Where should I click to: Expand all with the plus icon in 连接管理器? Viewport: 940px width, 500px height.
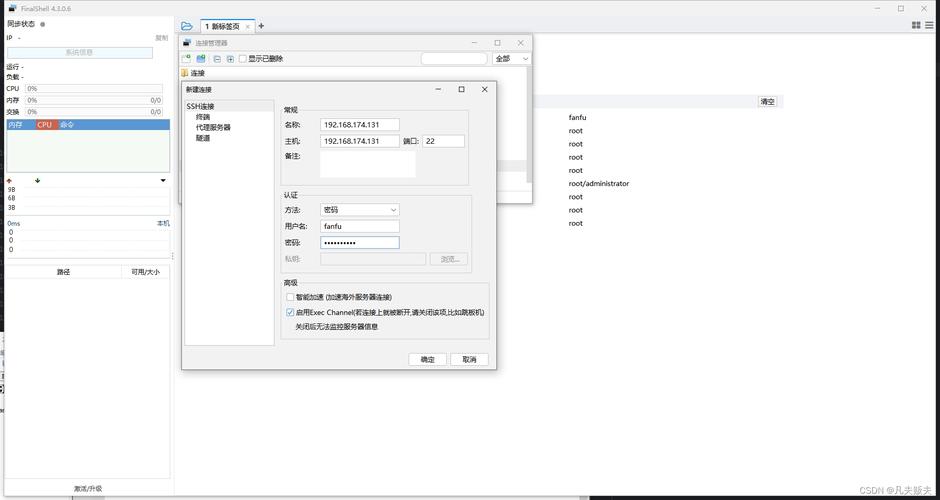pyautogui.click(x=230, y=59)
